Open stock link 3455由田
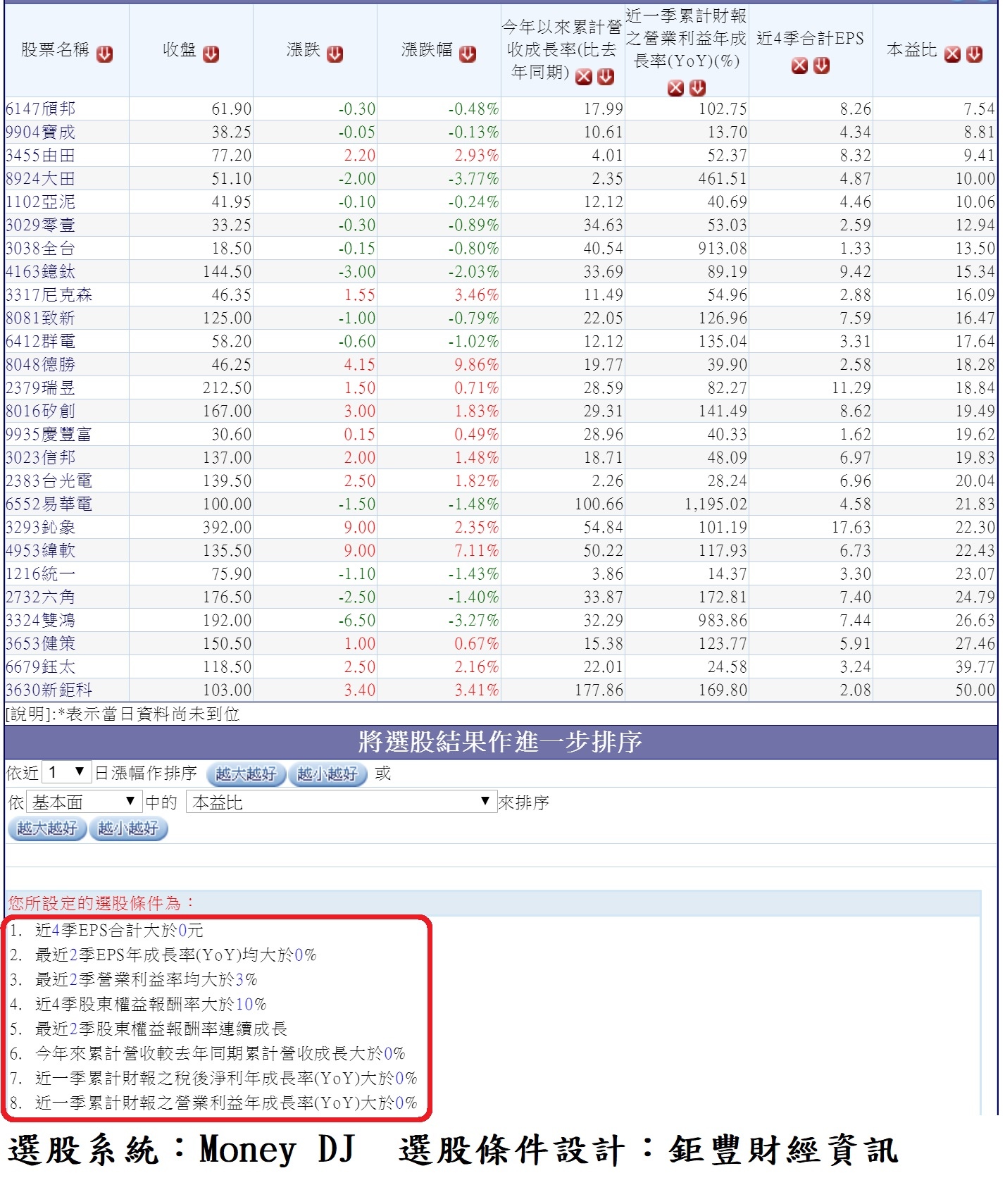Screen dimensions: 1005x1204 pos(40,156)
